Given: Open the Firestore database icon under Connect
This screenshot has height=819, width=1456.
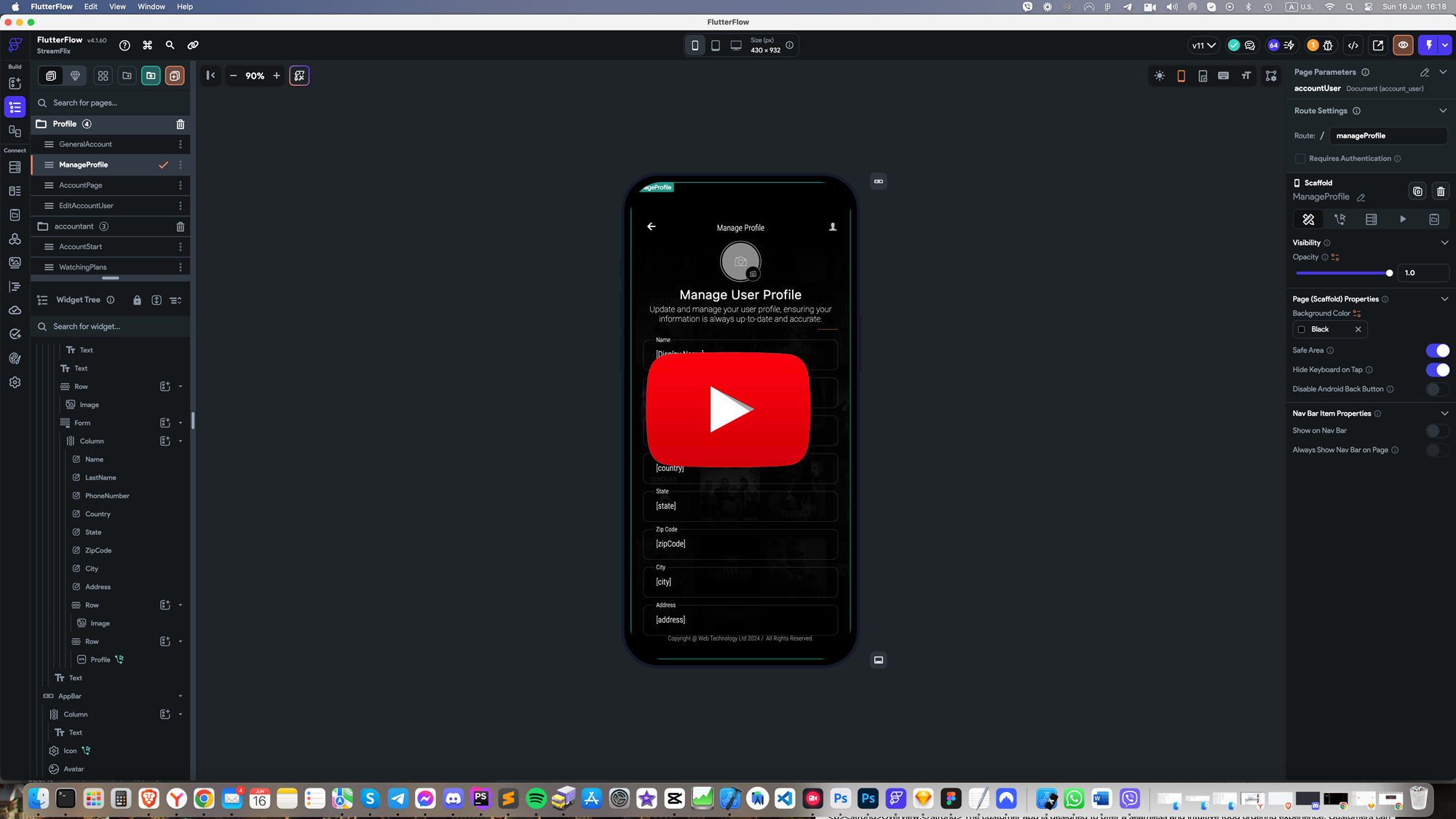Looking at the screenshot, I should tap(15, 167).
